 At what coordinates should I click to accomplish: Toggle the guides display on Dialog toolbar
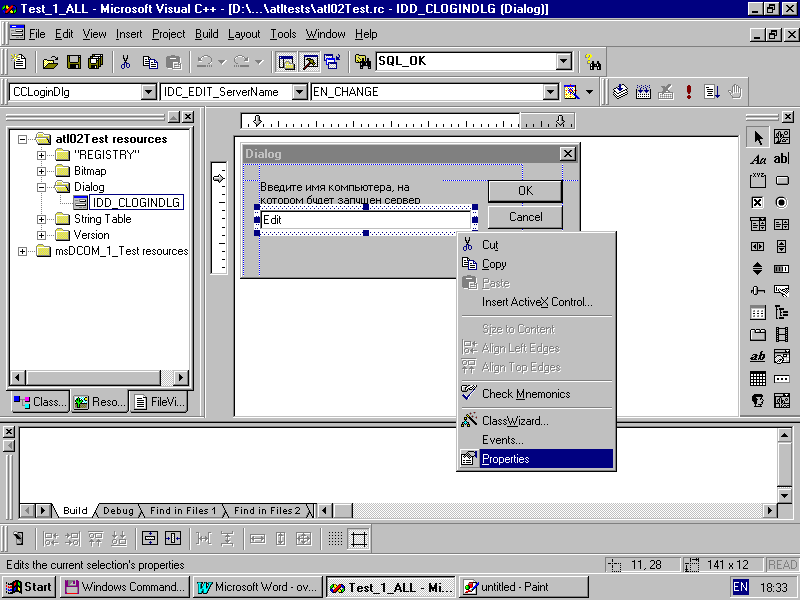tap(359, 538)
